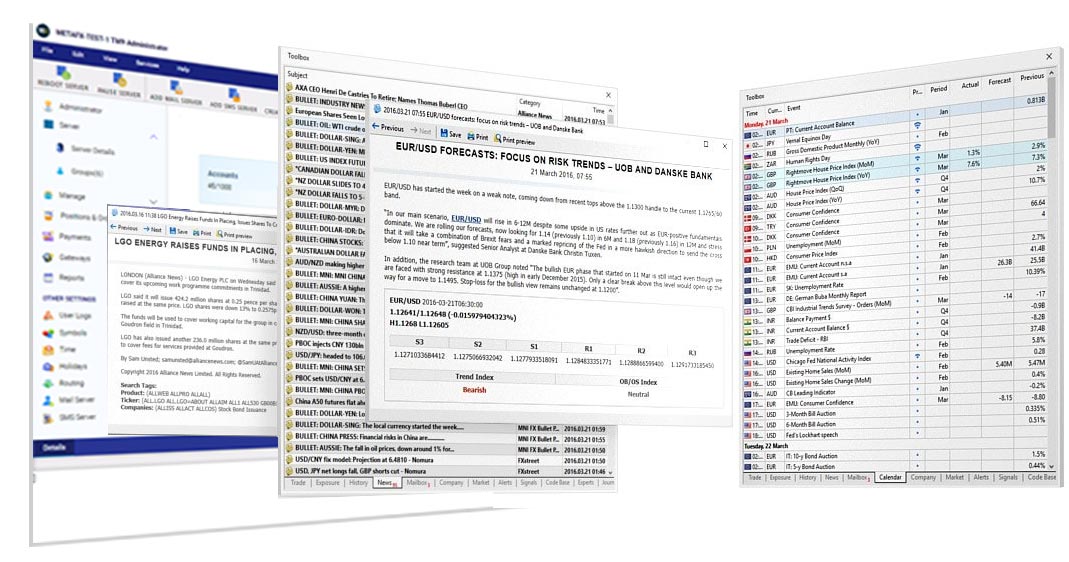
Task: Click Previous in the EUR/USD forecasts article
Action: click(388, 128)
